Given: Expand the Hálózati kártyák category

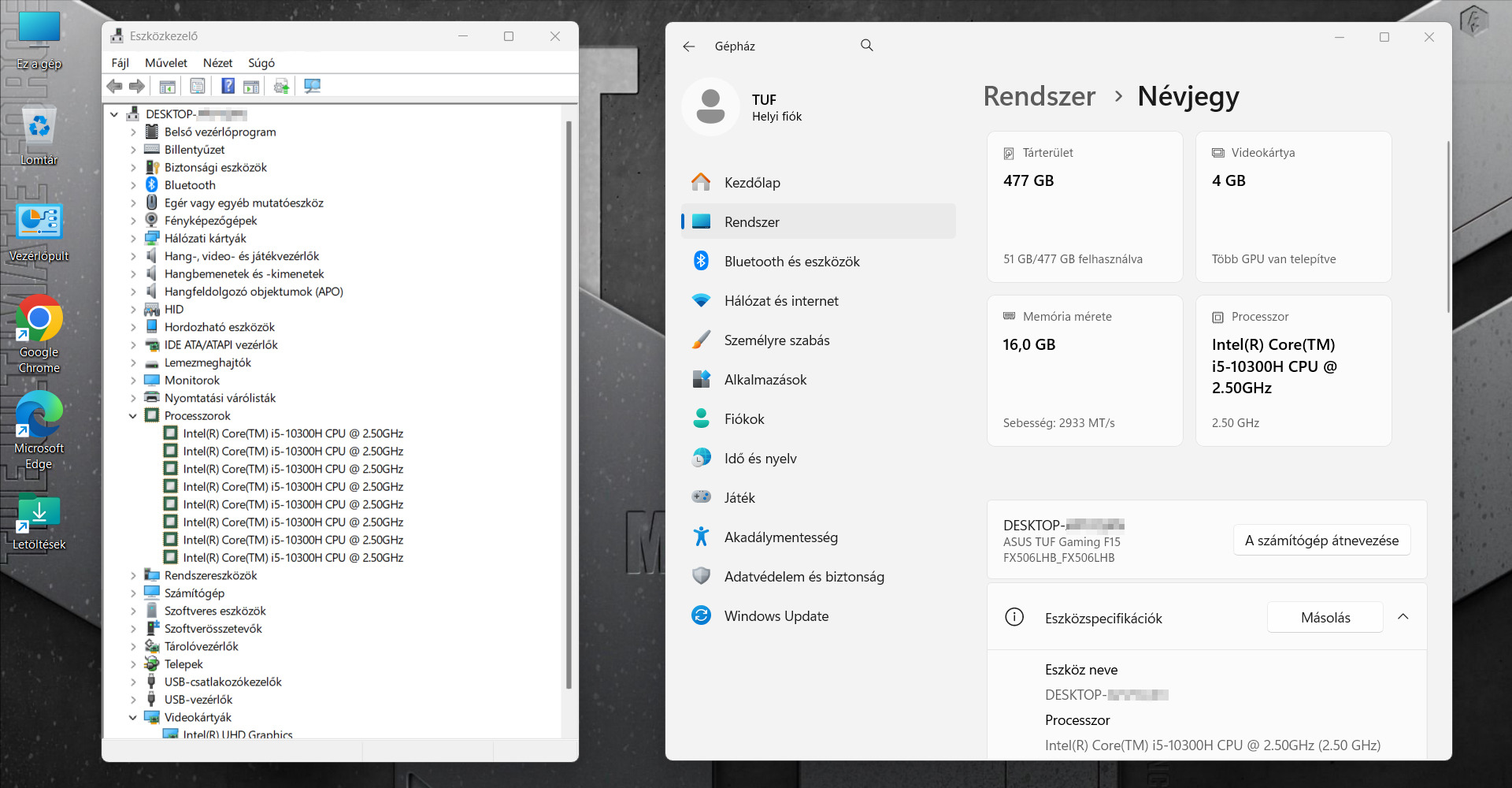Looking at the screenshot, I should pyautogui.click(x=133, y=239).
